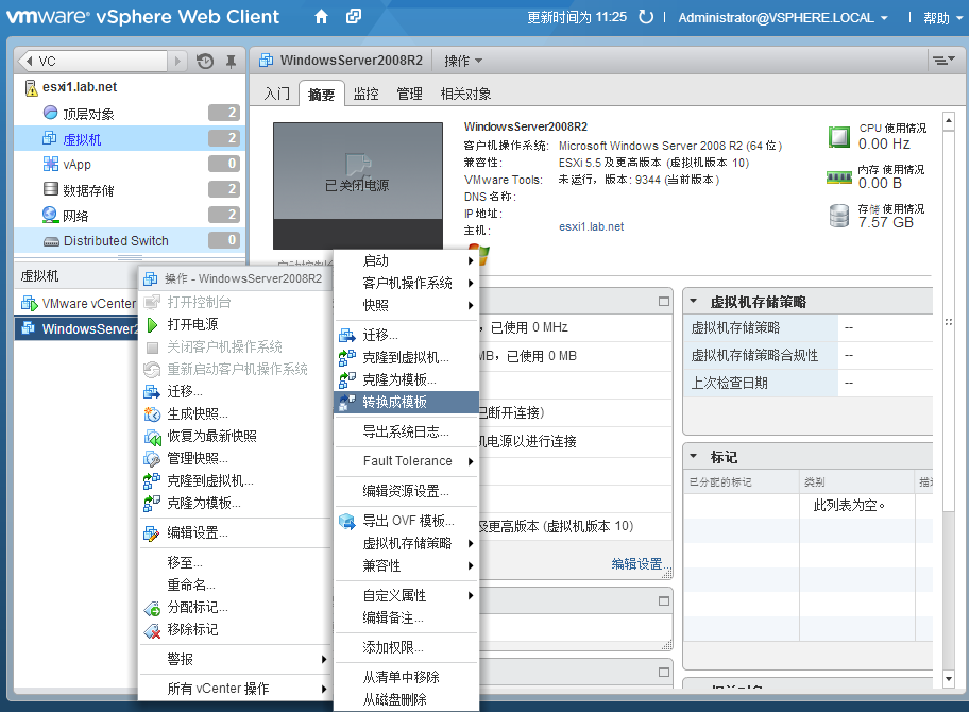Click the revert to latest snapshot icon
Screen dimensions: 970x712
point(152,436)
